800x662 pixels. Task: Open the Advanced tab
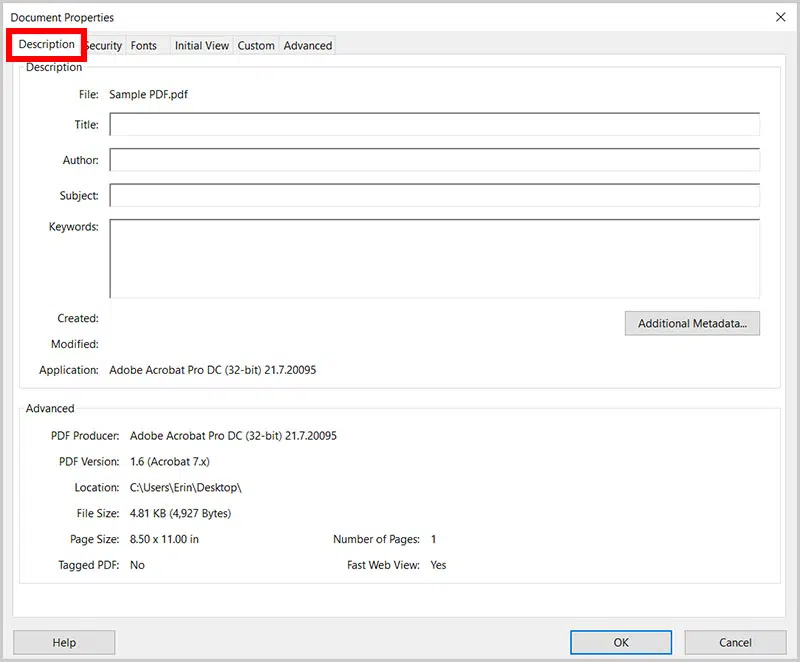click(307, 45)
